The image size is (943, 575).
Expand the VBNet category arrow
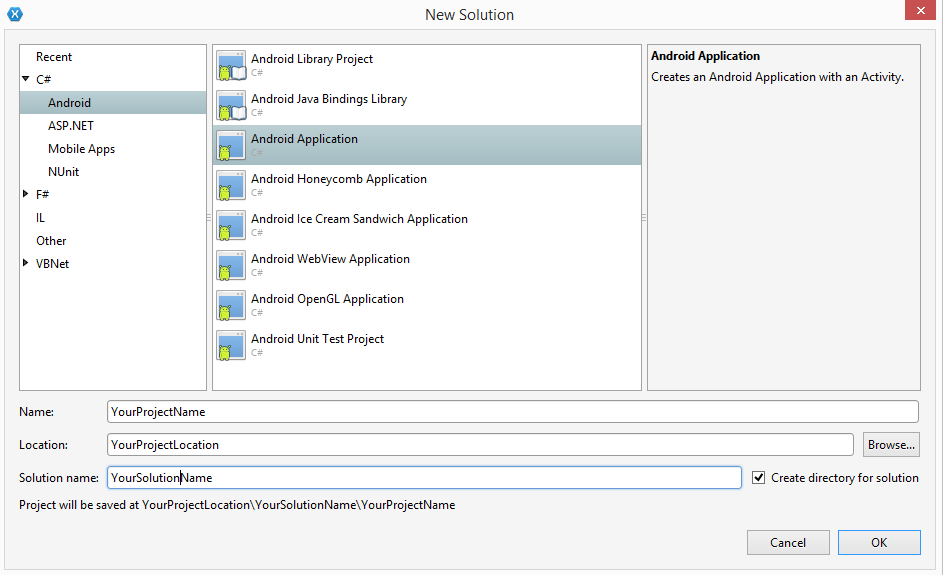point(26,263)
